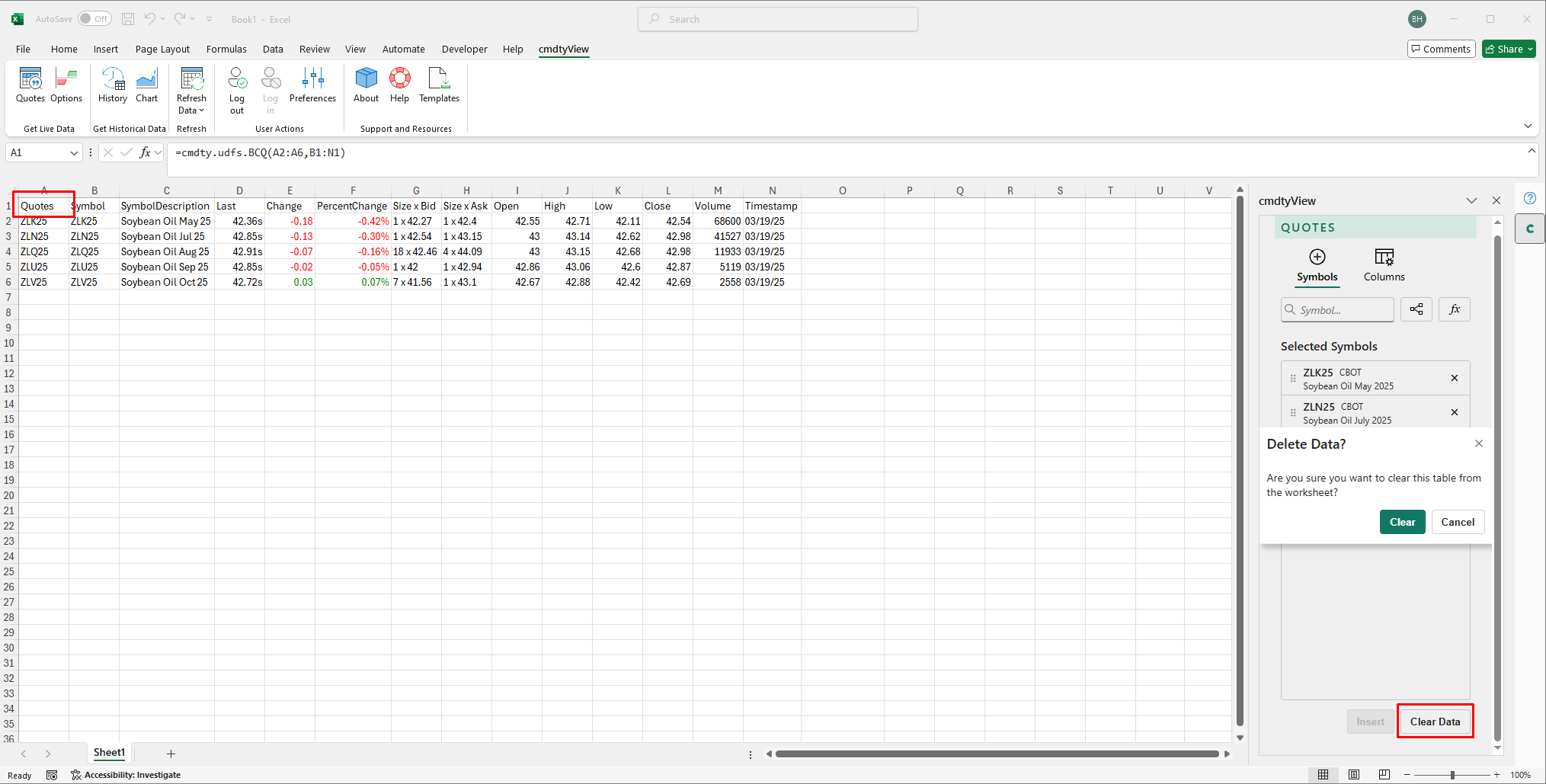Select the Symbols icon in Quotes pane
The height and width of the screenshot is (784, 1546).
(x=1317, y=265)
